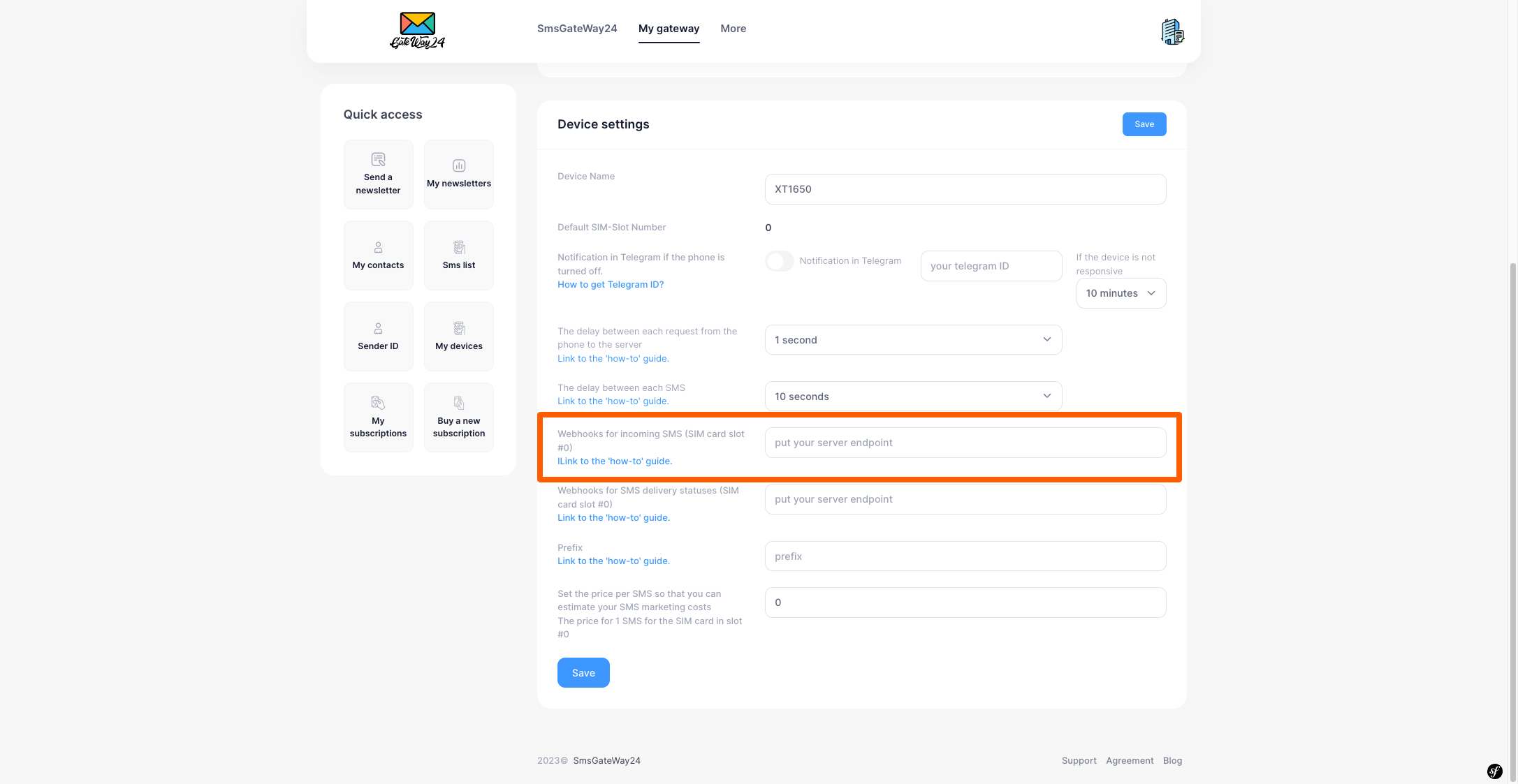This screenshot has height=784, width=1518.
Task: Focus the your telegram ID field
Action: 991,266
